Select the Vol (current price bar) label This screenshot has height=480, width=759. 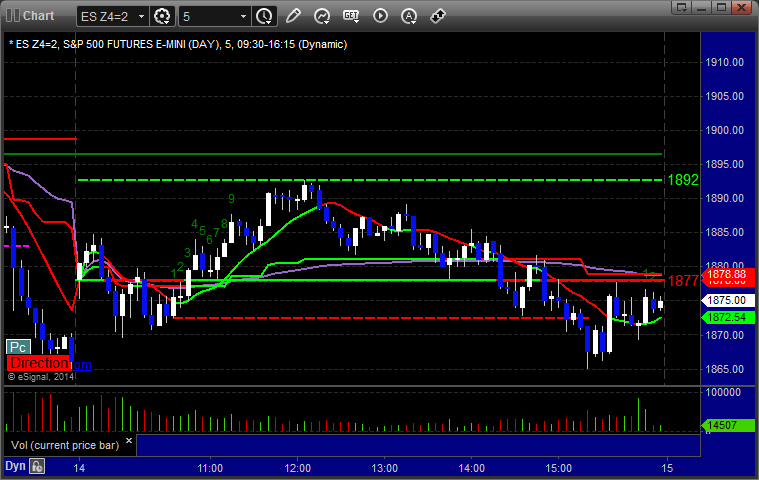click(x=65, y=445)
